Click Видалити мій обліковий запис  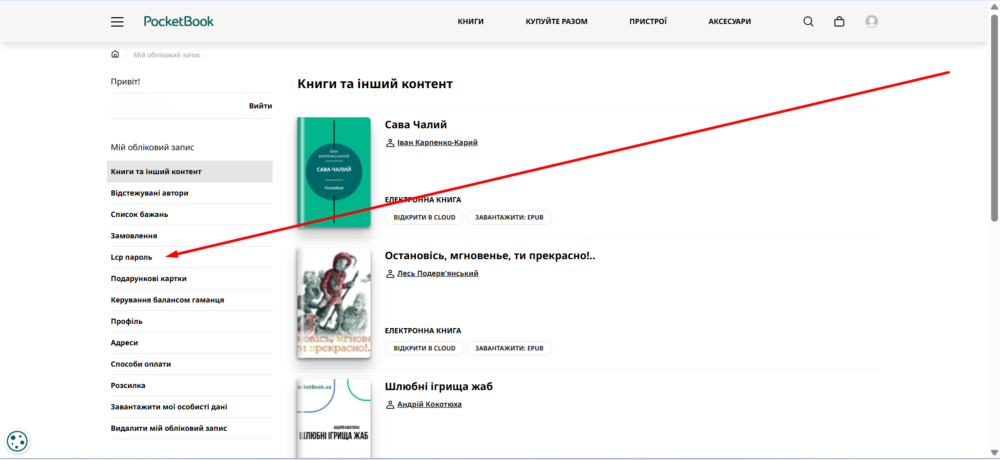(x=190, y=428)
